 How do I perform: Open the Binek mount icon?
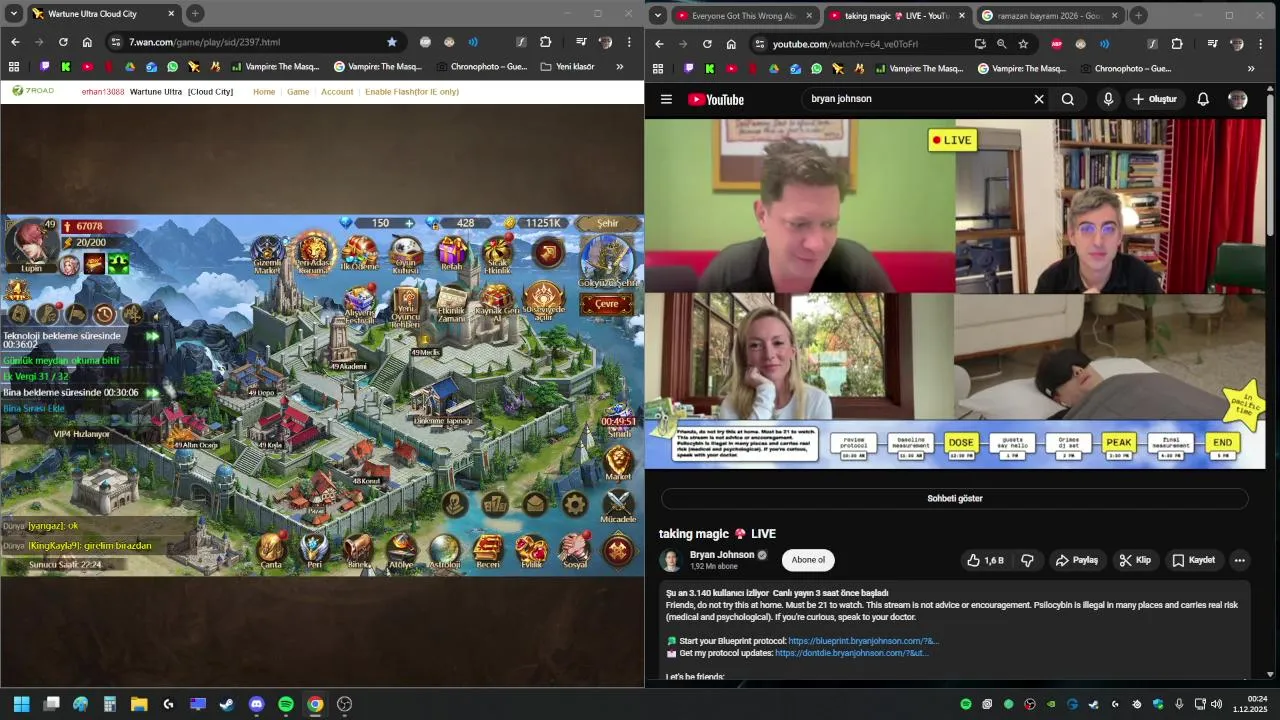[358, 551]
